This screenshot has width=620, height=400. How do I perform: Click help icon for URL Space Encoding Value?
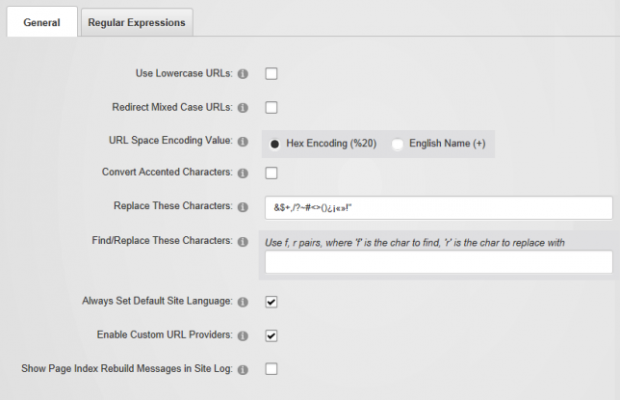(243, 141)
